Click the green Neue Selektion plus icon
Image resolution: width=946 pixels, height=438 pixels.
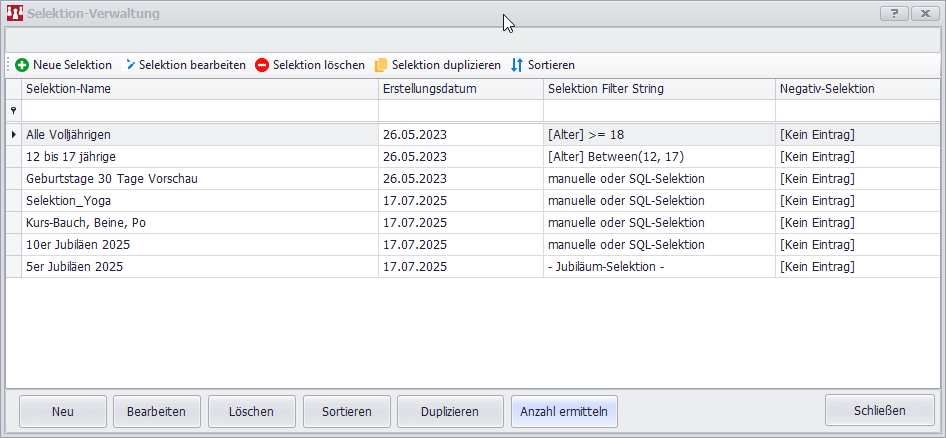(22, 65)
